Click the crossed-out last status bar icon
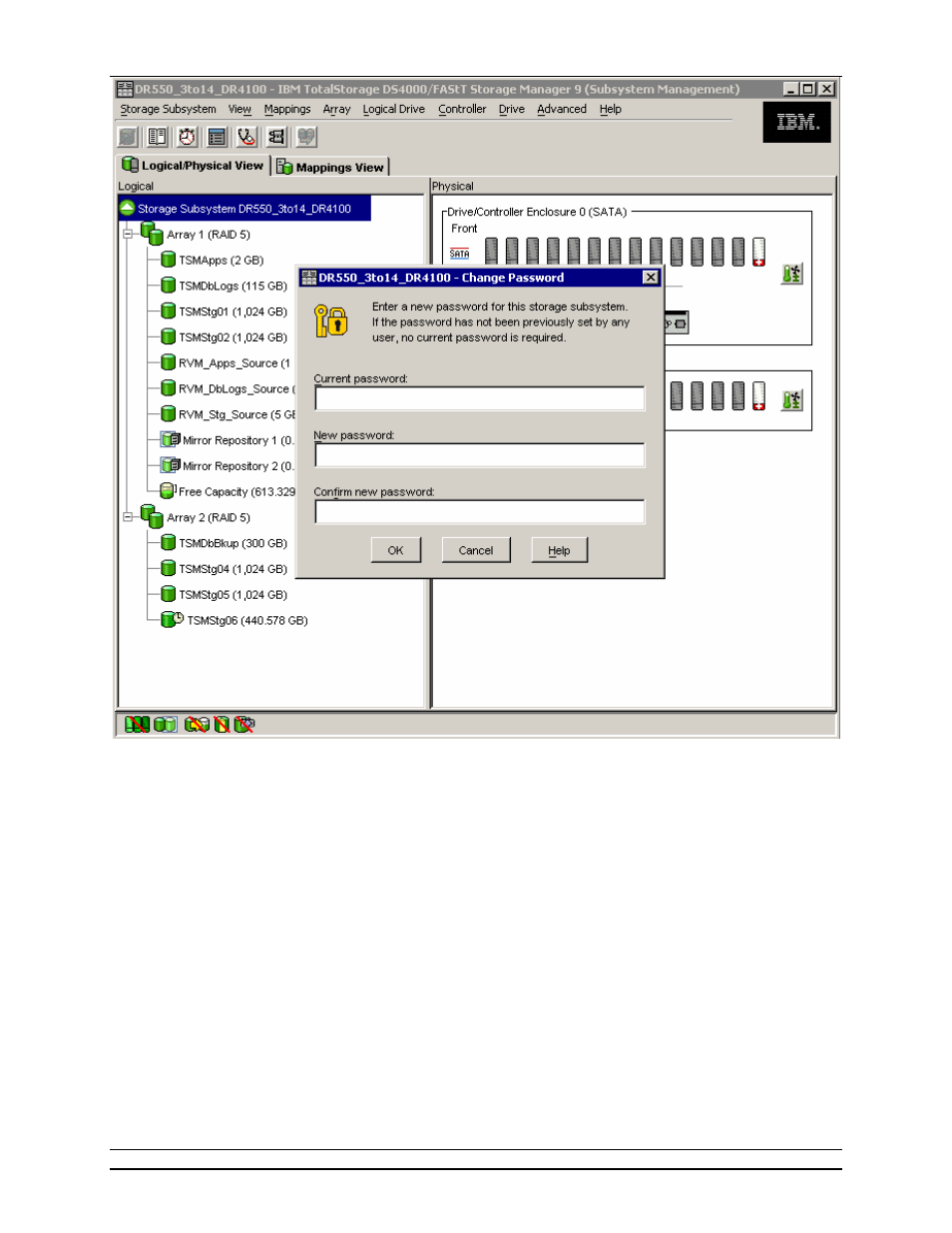952x1233 pixels. [244, 724]
